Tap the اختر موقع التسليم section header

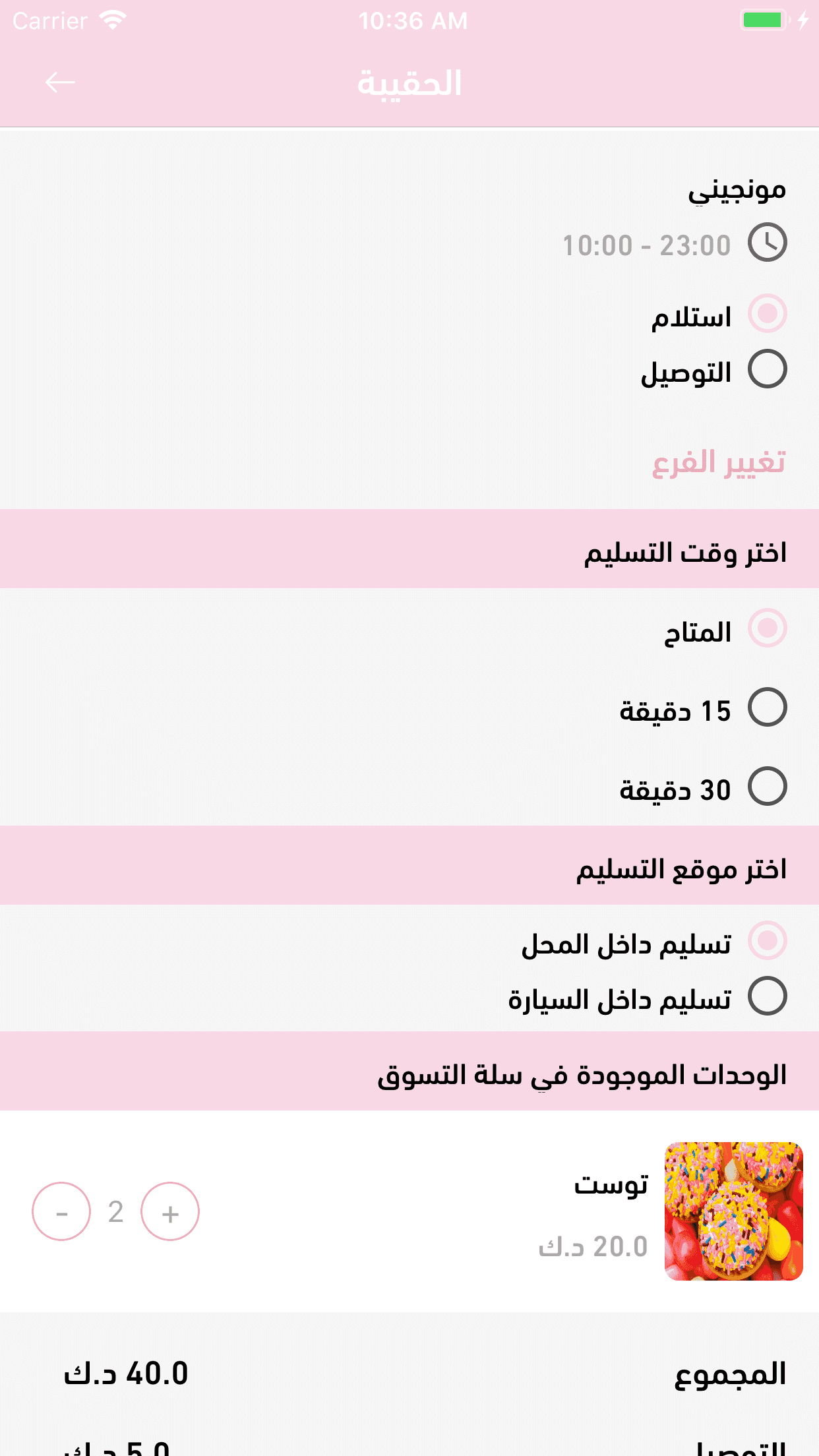point(681,868)
